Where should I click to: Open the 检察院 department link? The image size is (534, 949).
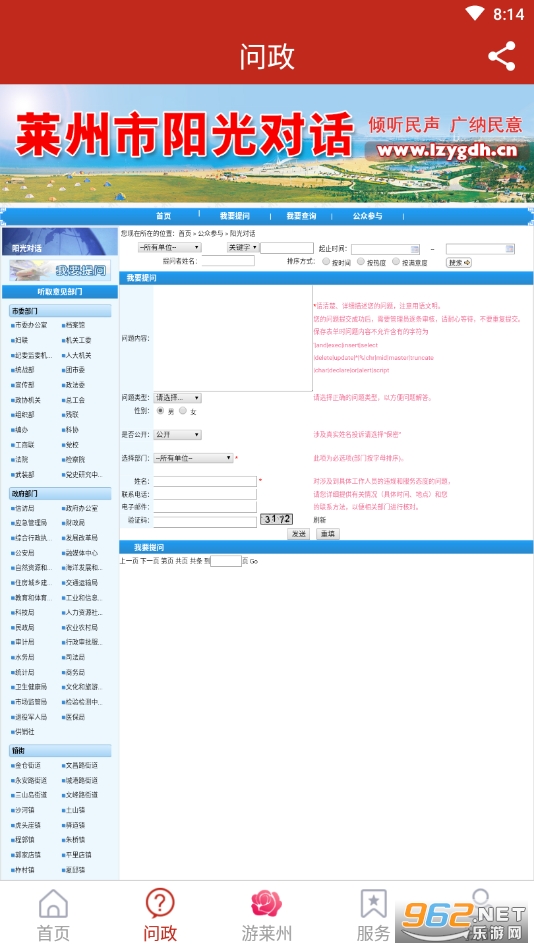[x=75, y=460]
